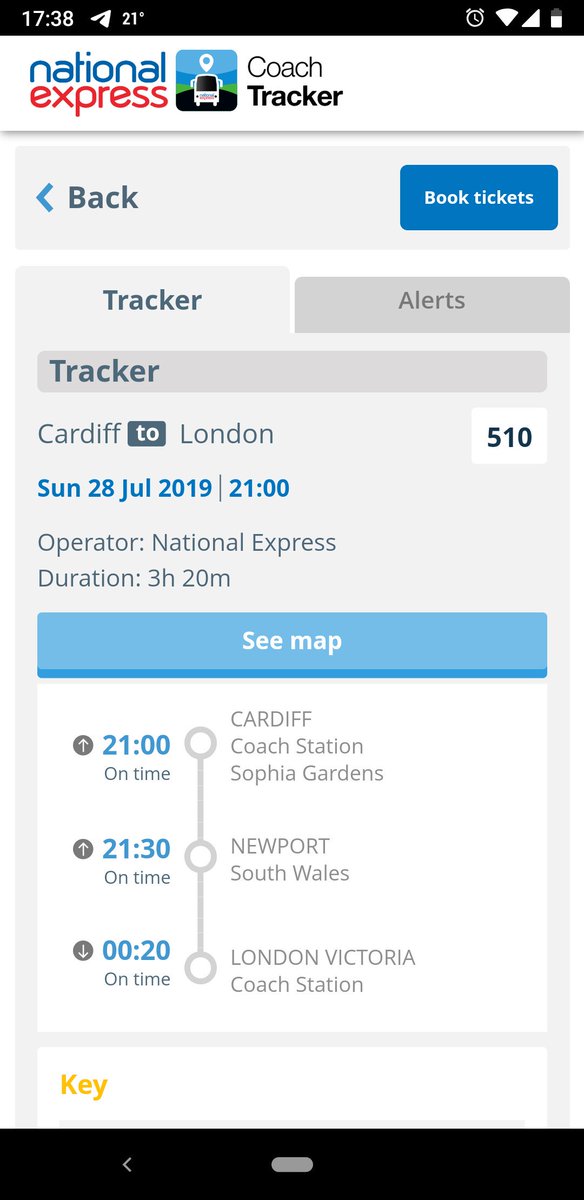
Task: Tap the departure arrow icon beside 21:30
Action: pos(83,849)
